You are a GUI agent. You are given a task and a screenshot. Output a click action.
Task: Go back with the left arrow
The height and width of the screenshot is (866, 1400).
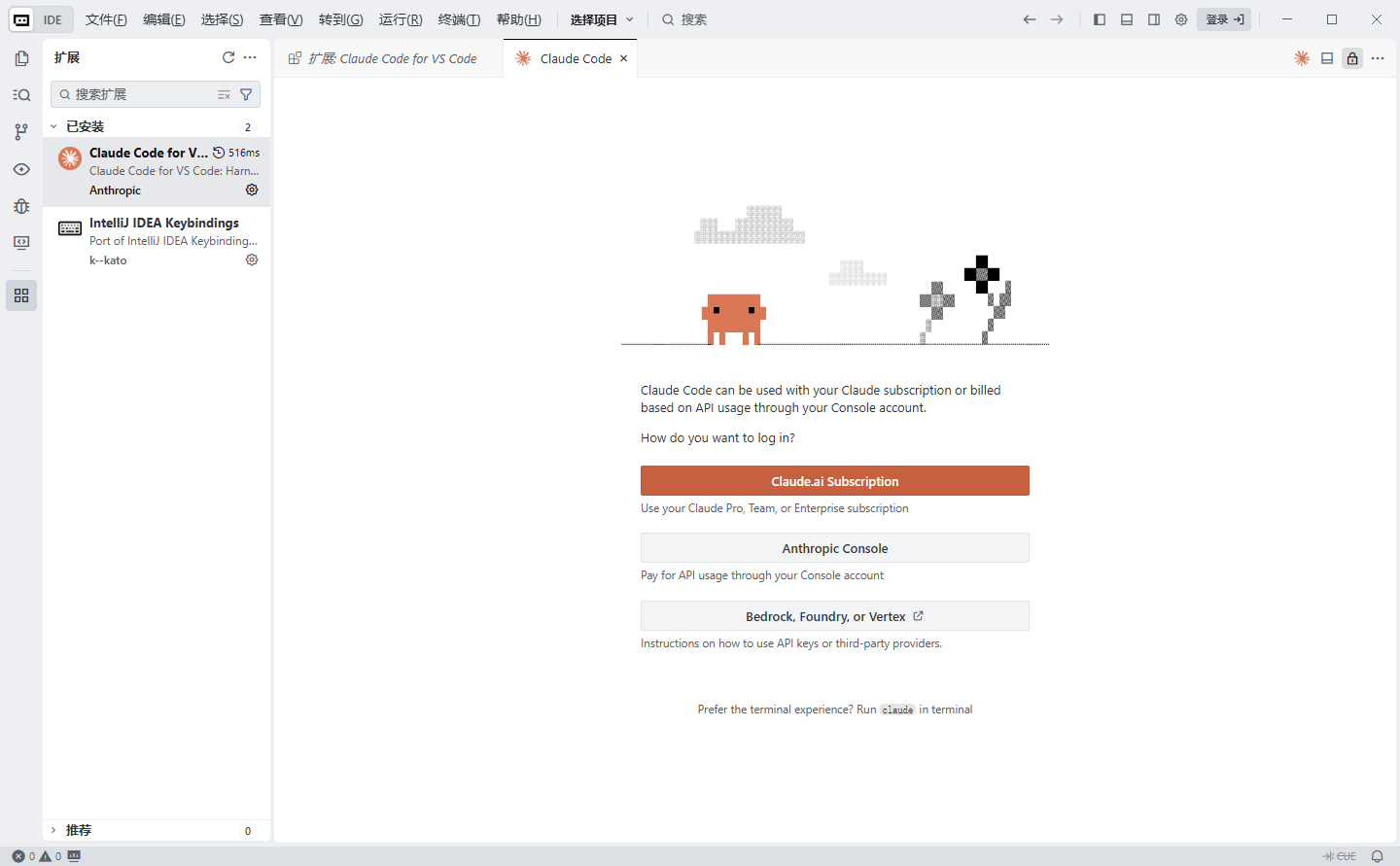click(x=1030, y=19)
